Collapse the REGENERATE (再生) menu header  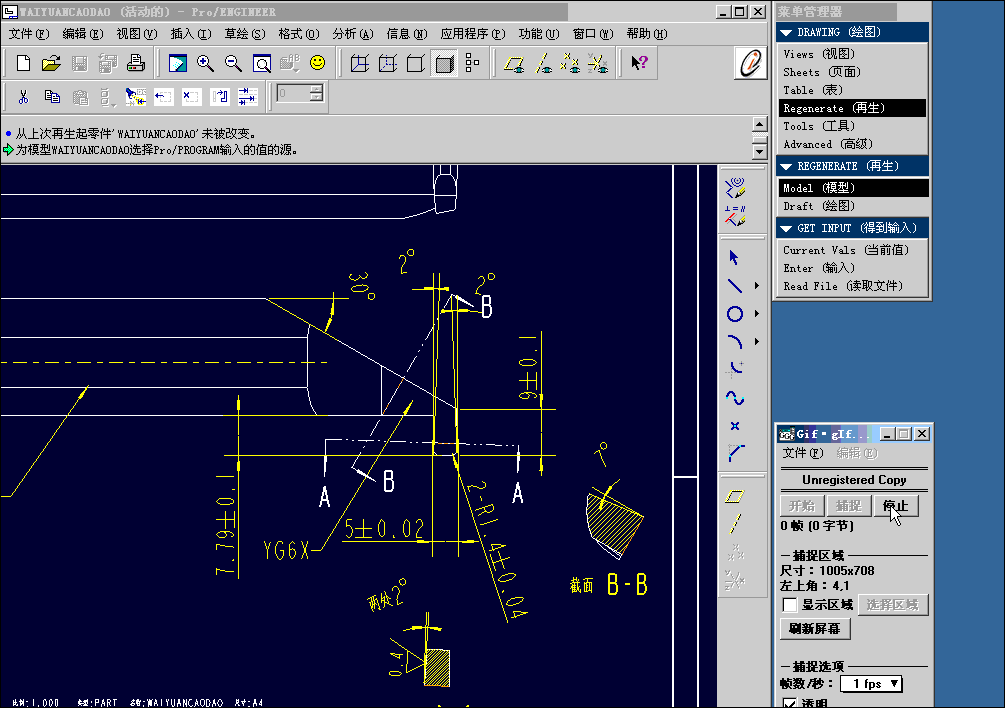pyautogui.click(x=852, y=166)
